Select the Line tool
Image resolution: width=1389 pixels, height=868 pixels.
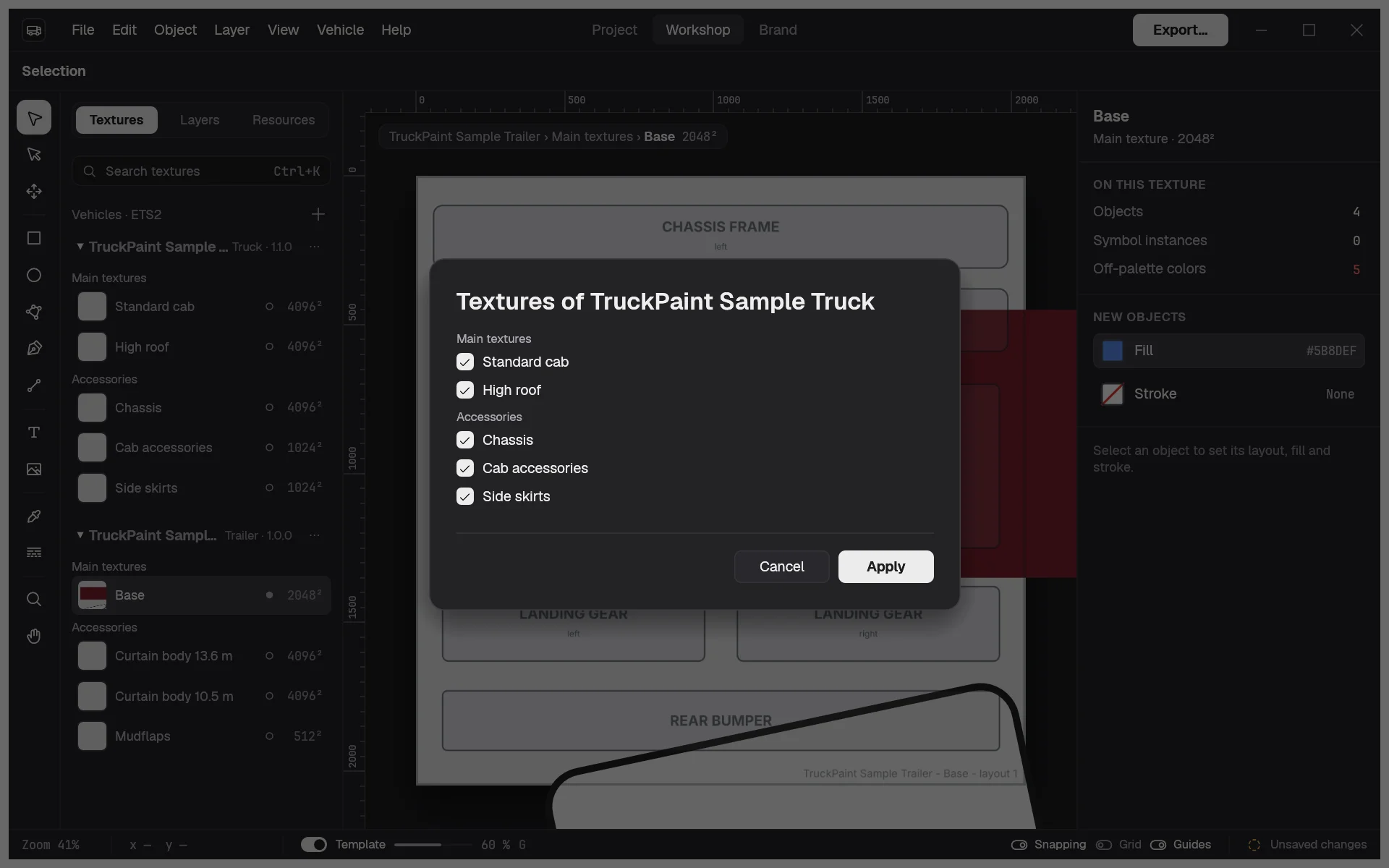(x=34, y=386)
